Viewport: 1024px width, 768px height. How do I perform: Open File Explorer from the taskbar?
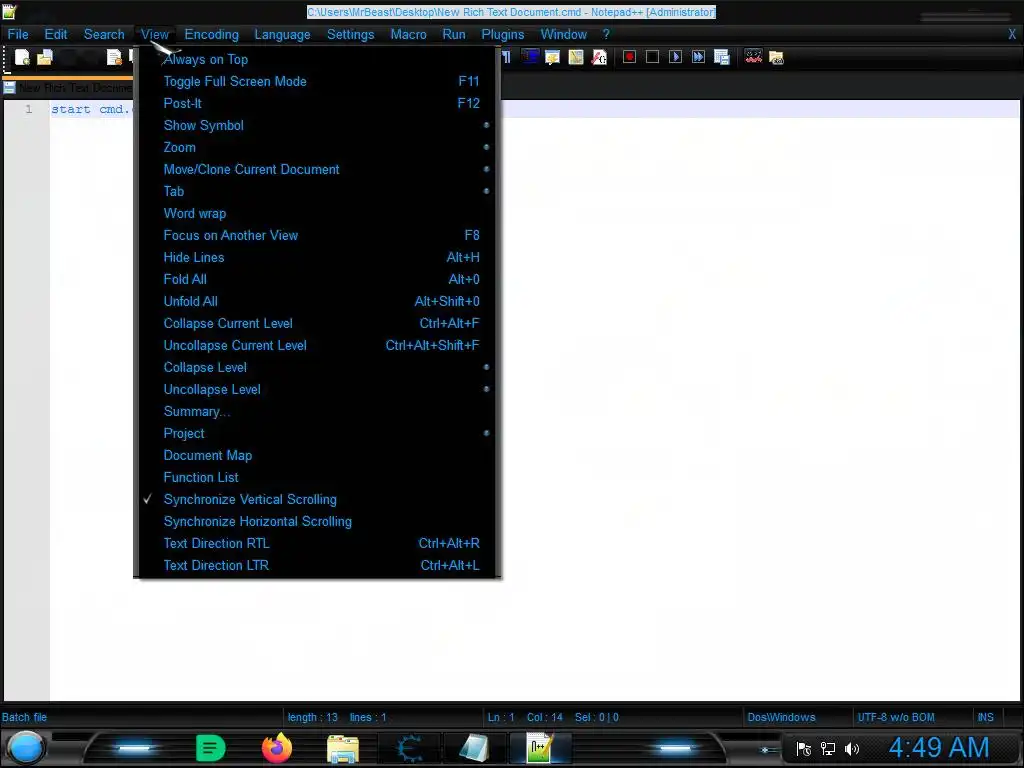point(343,749)
